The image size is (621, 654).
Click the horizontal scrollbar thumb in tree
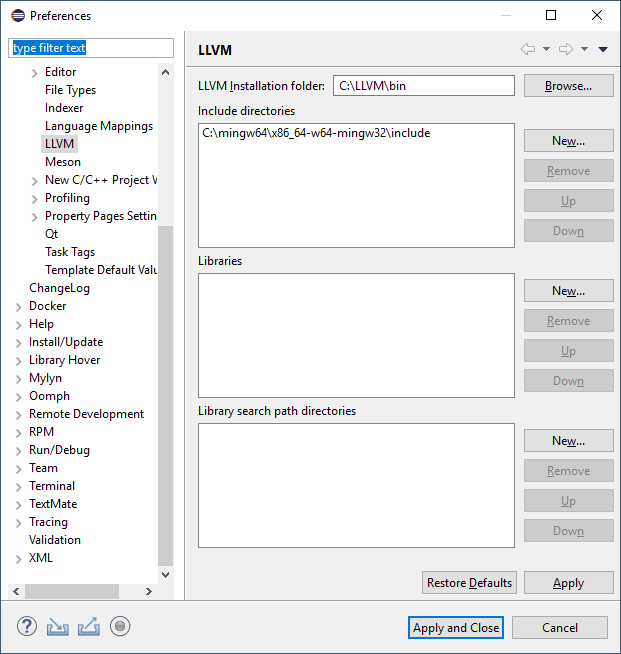point(72,591)
